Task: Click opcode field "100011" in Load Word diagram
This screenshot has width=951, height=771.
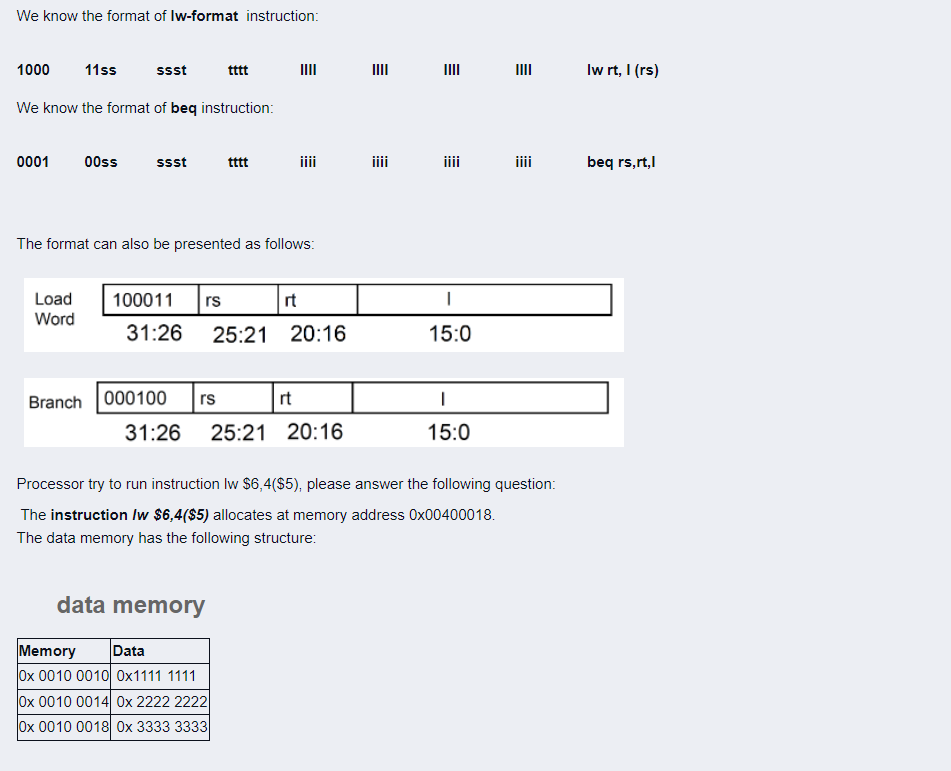Action: tap(146, 298)
